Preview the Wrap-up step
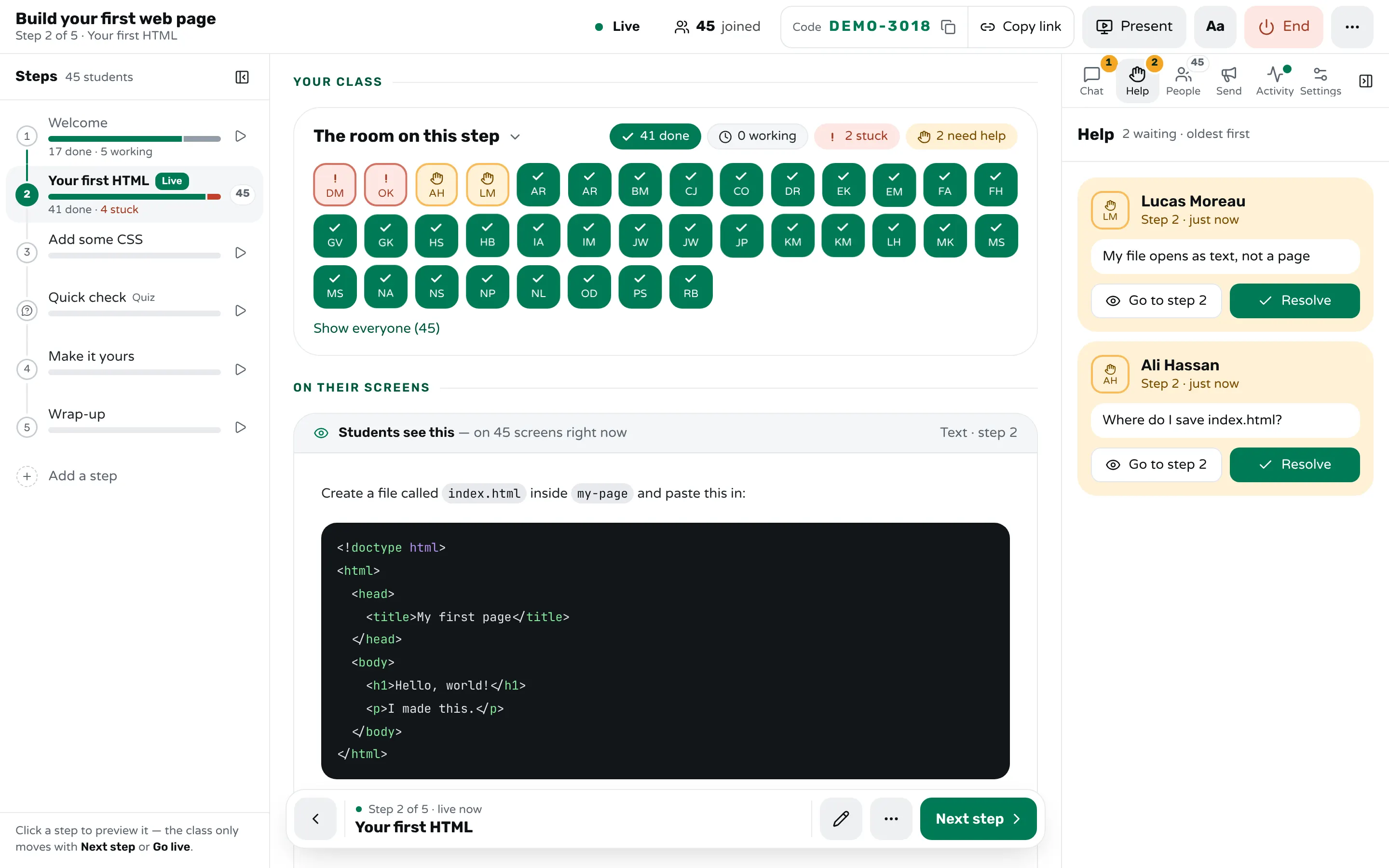This screenshot has height=868, width=1389. tap(241, 427)
